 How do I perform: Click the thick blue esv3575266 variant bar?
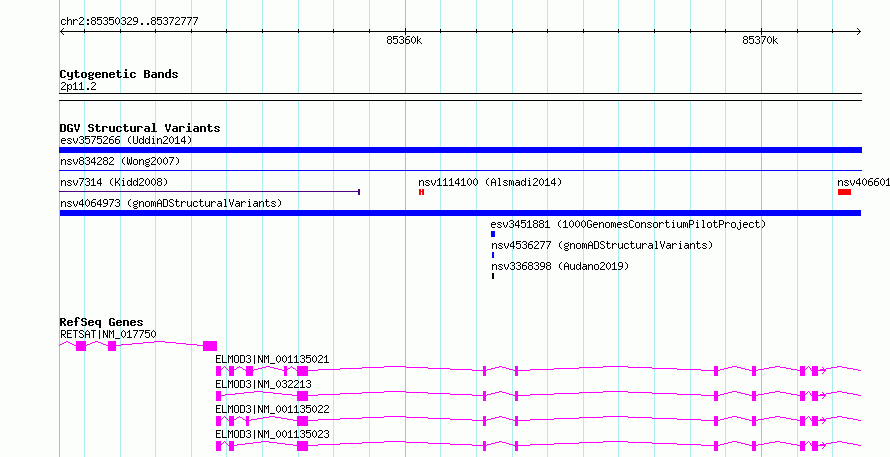click(460, 150)
